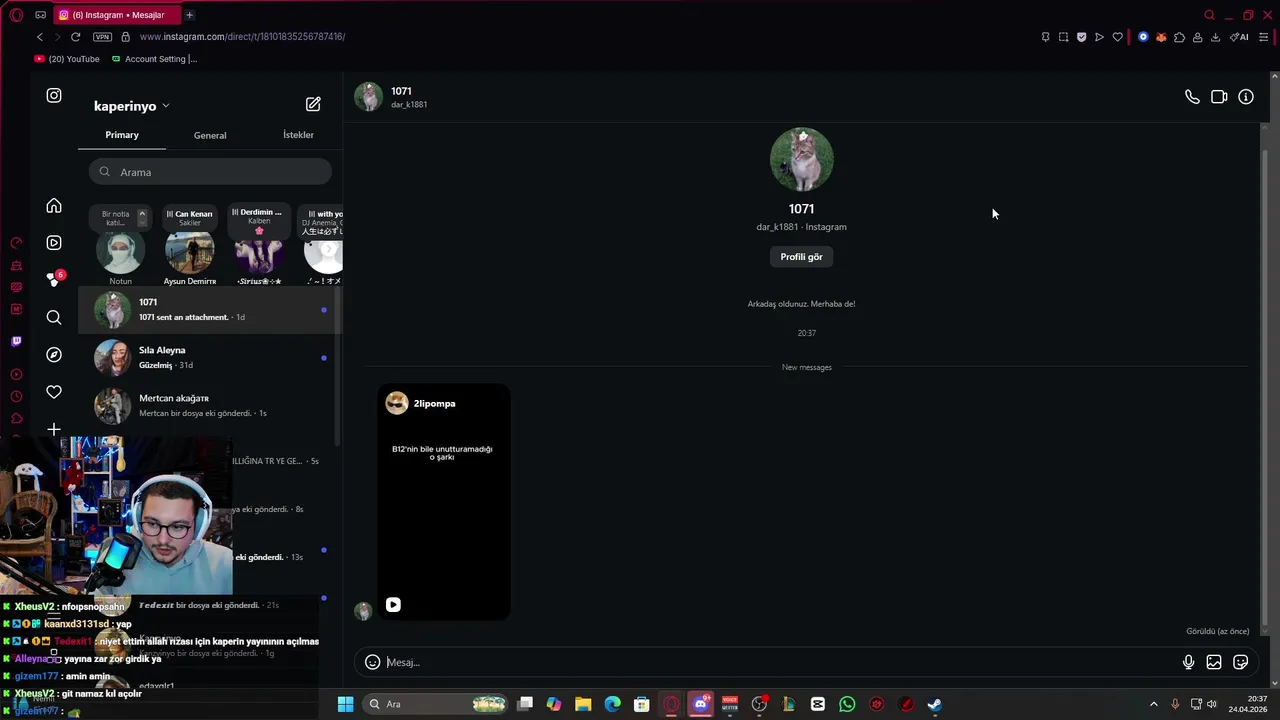View Aysun Demirʀʀ note avatar
Viewport: 1280px width, 720px height.
[189, 252]
